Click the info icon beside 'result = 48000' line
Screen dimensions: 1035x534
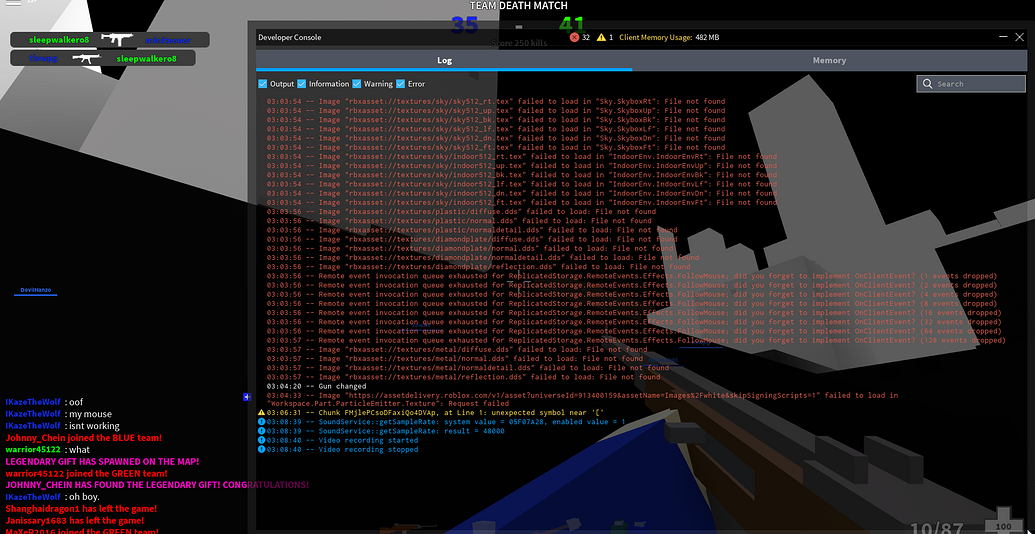261,431
